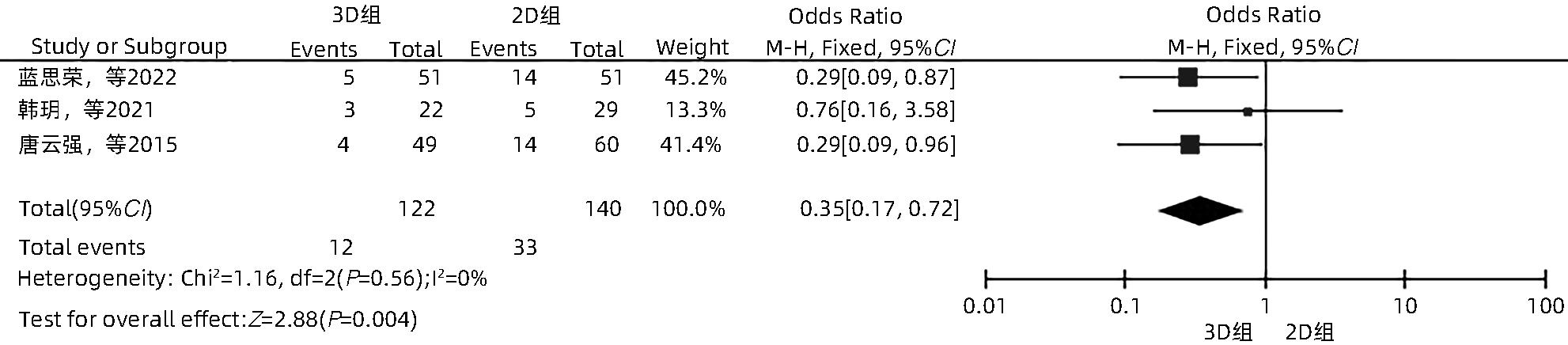Select the study label 唐云强，等2015
1568x345 pixels.
pyautogui.click(x=97, y=145)
